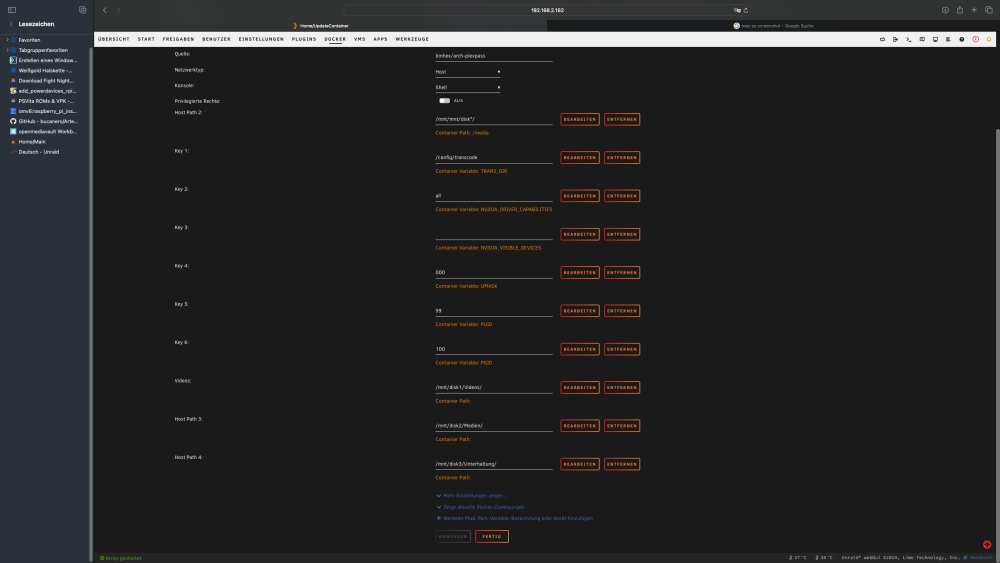1000x563 pixels.
Task: Click BEARBEITEN for Host Path 2
Action: (x=580, y=119)
